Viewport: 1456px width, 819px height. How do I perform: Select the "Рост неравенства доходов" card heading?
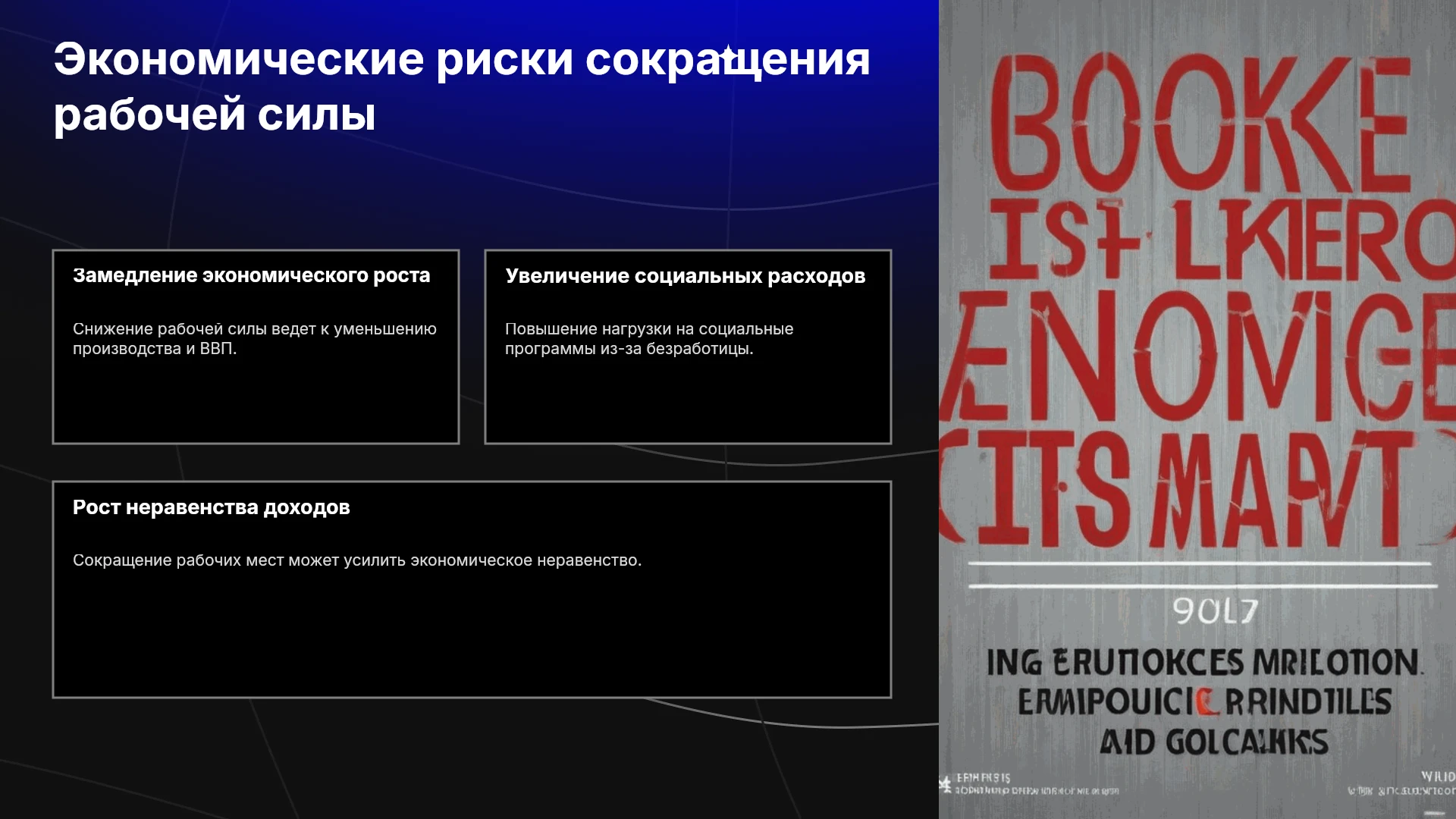[x=211, y=507]
